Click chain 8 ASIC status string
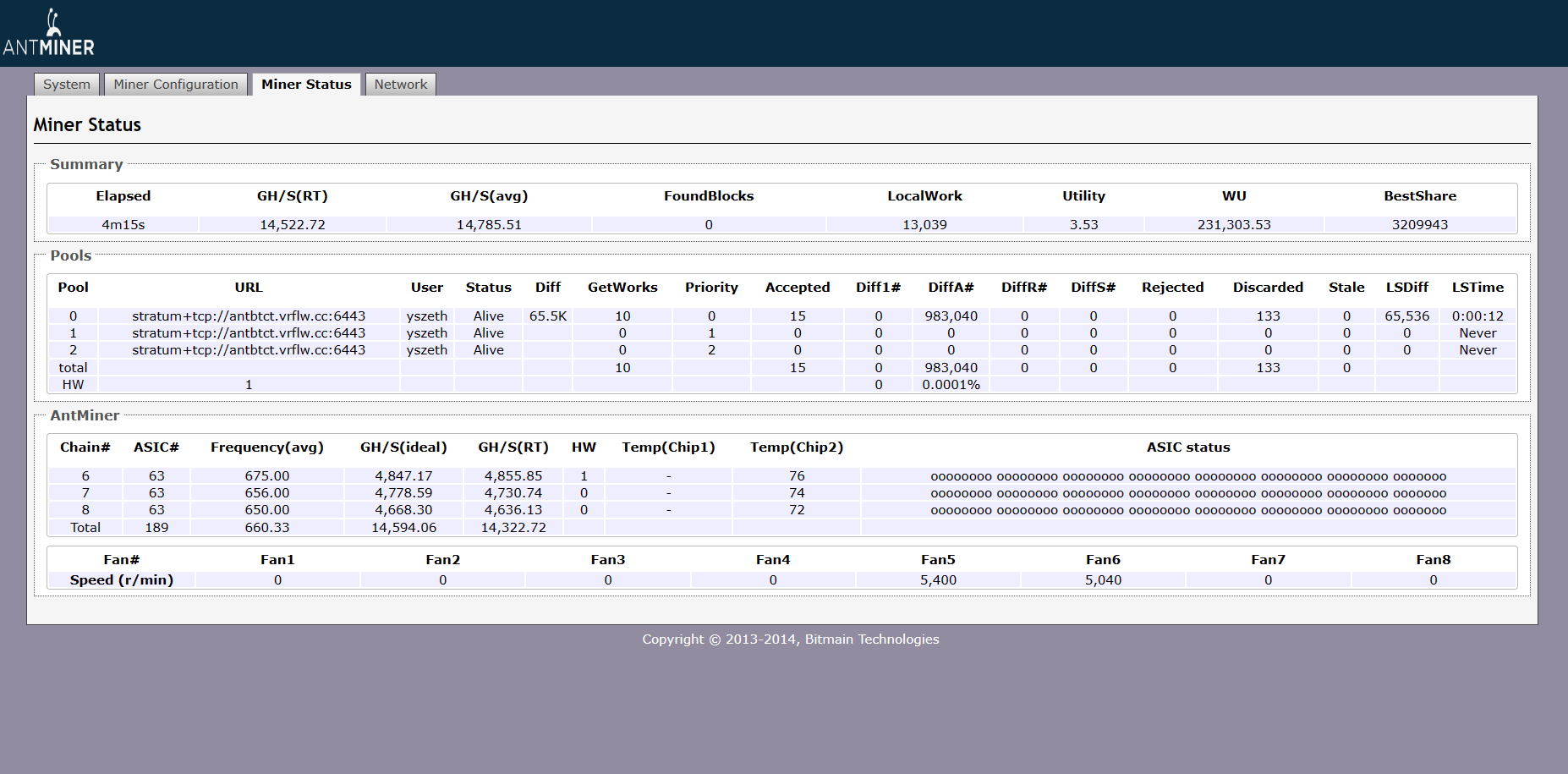This screenshot has width=1568, height=774. click(x=1188, y=511)
